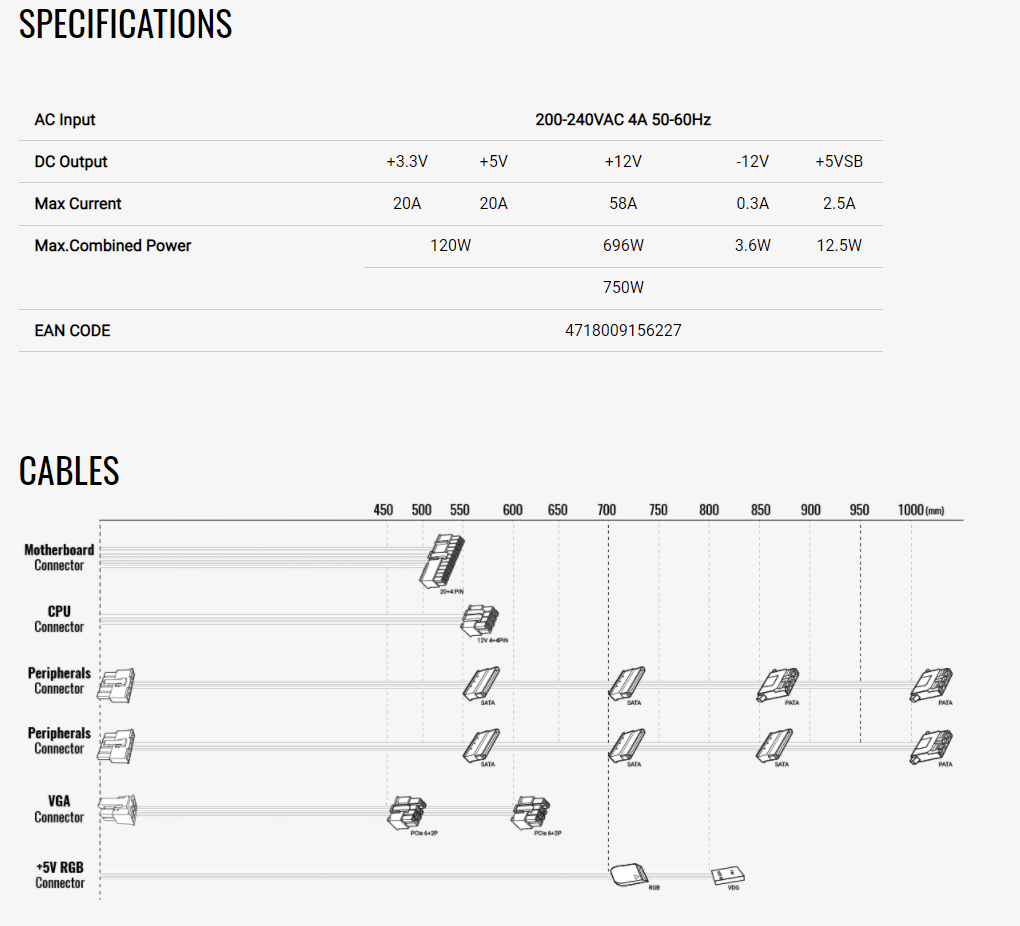Click the 20+4 PIN motherboard connector icon
1020x926 pixels.
[x=442, y=561]
